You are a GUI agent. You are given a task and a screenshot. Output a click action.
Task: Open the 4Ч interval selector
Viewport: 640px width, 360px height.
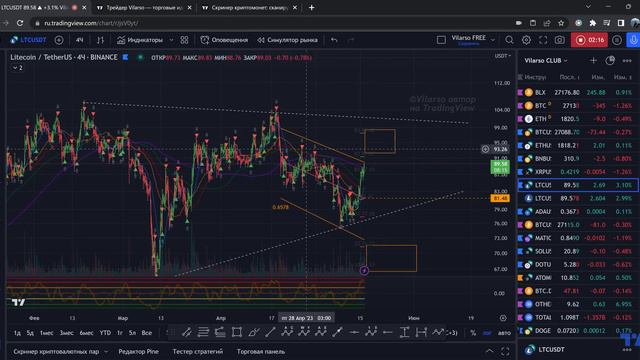pyautogui.click(x=80, y=40)
